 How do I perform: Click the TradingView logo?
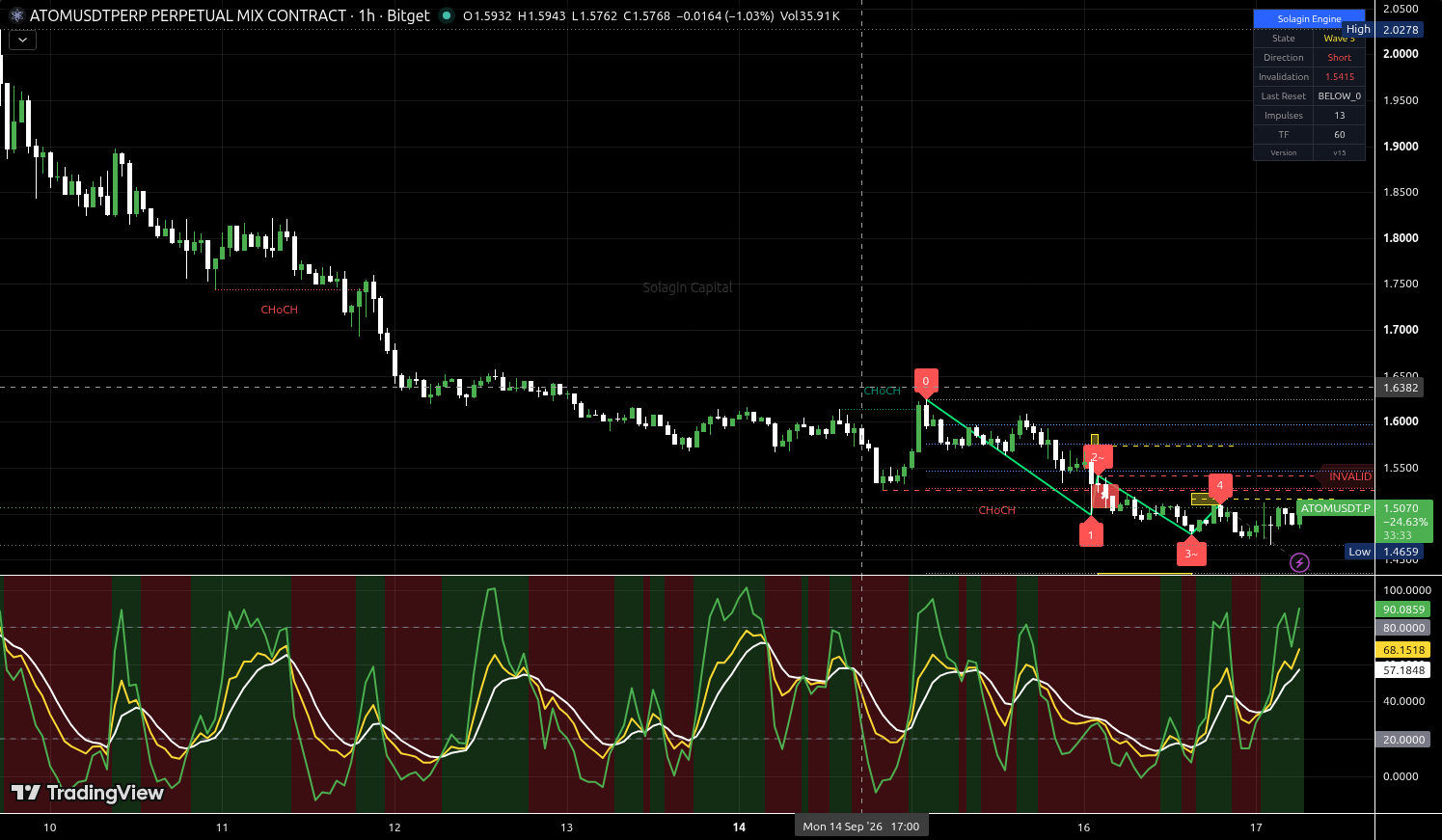click(x=87, y=793)
